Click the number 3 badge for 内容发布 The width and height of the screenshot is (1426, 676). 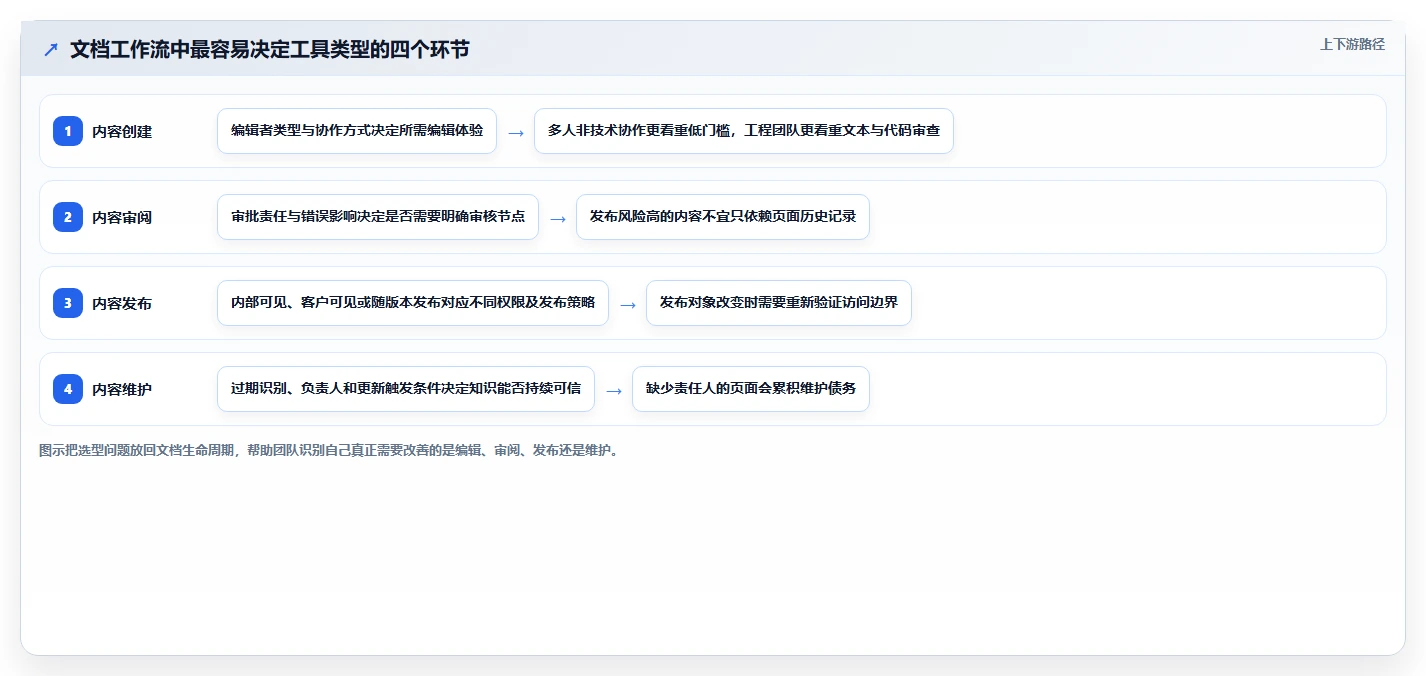pyautogui.click(x=68, y=303)
